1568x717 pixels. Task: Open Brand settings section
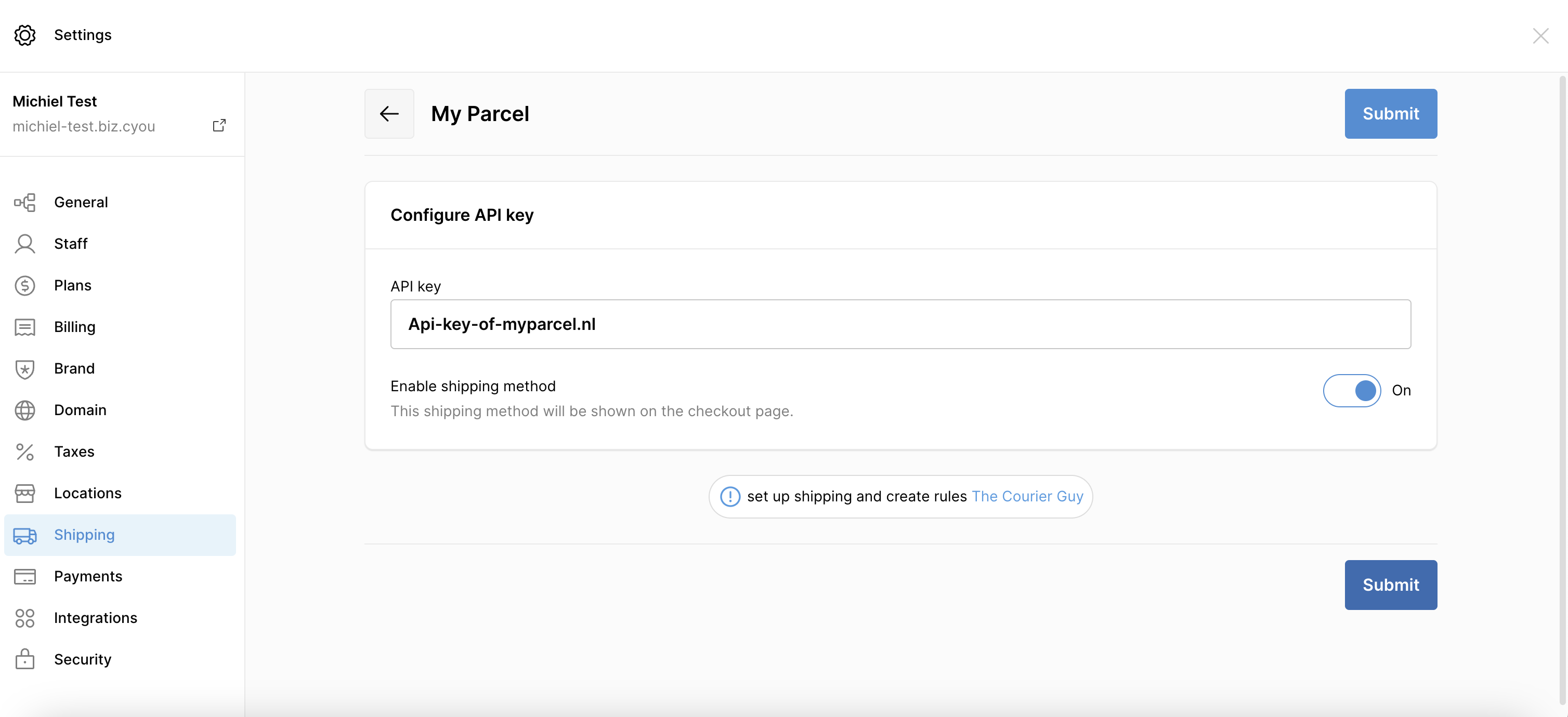pyautogui.click(x=120, y=368)
